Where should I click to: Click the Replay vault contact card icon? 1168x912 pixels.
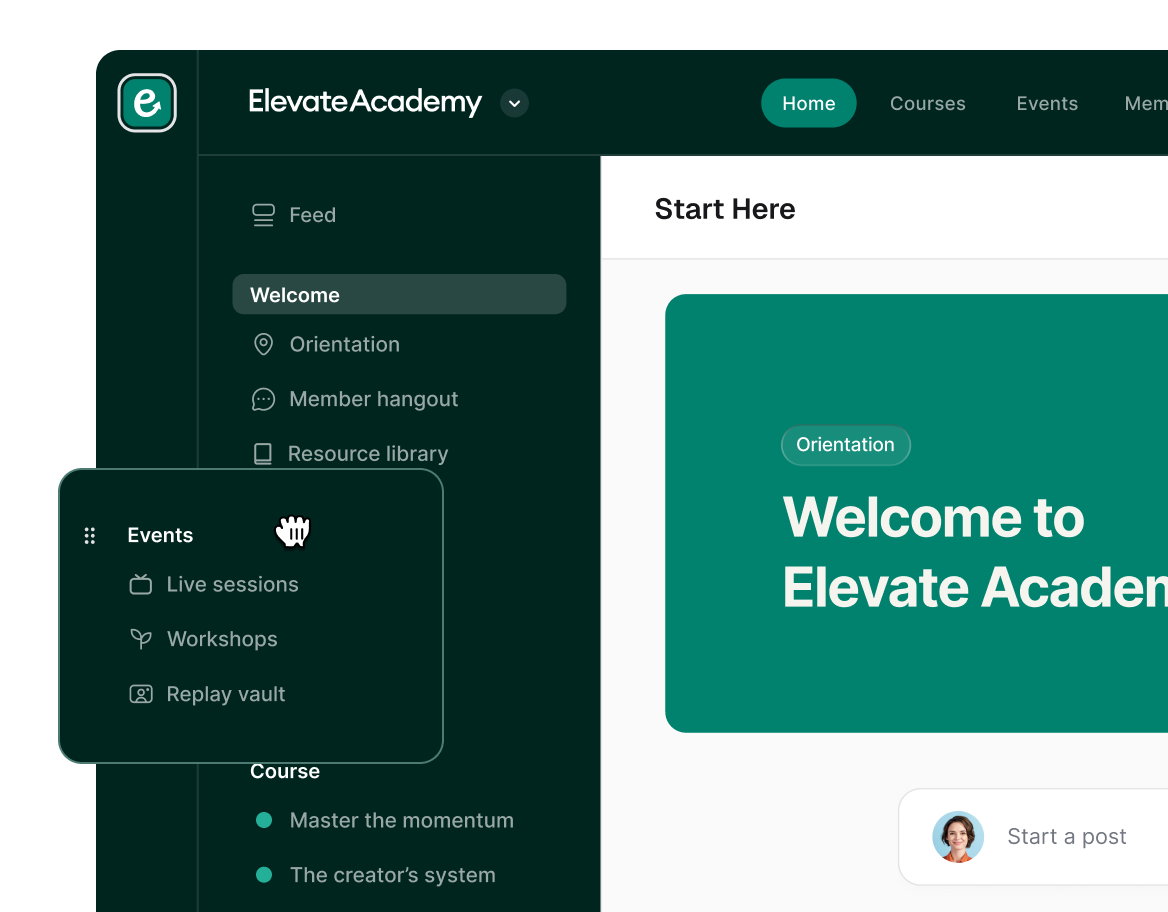[140, 693]
